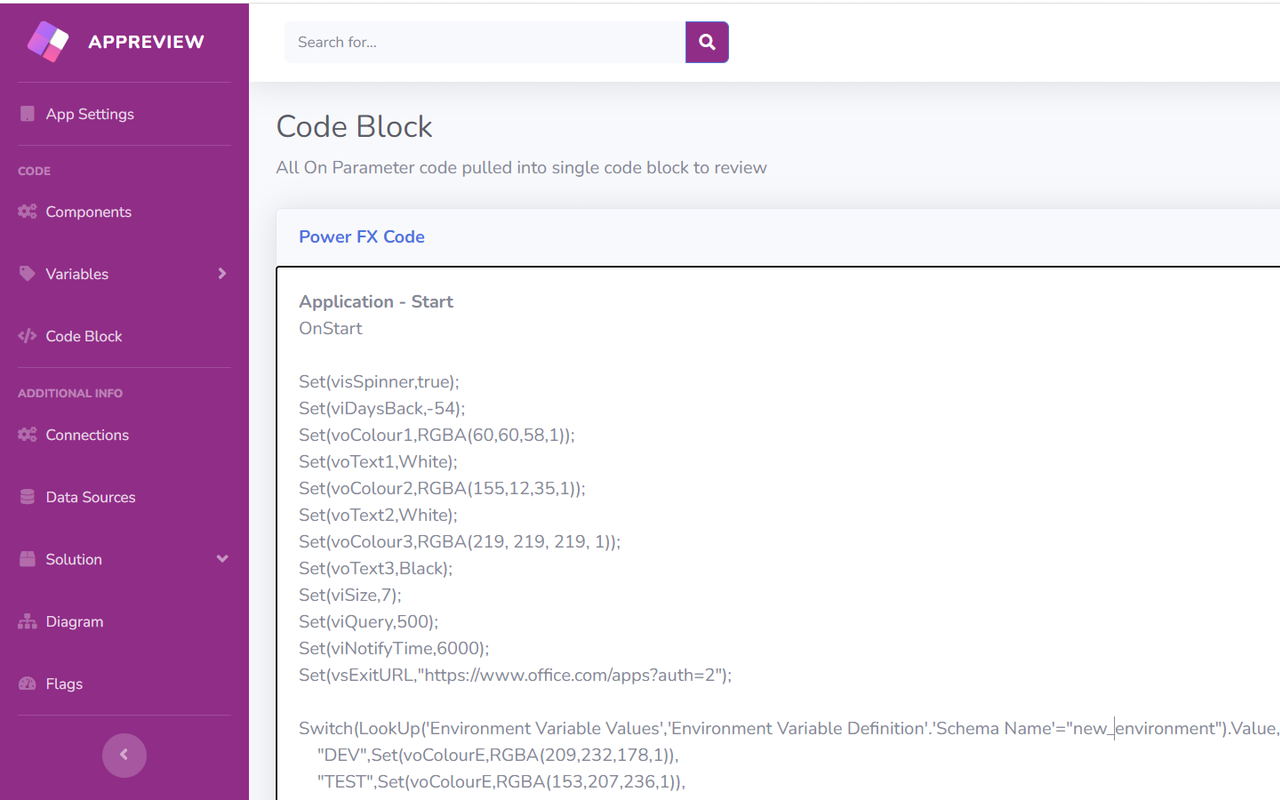Click the Variables tag icon

27,274
